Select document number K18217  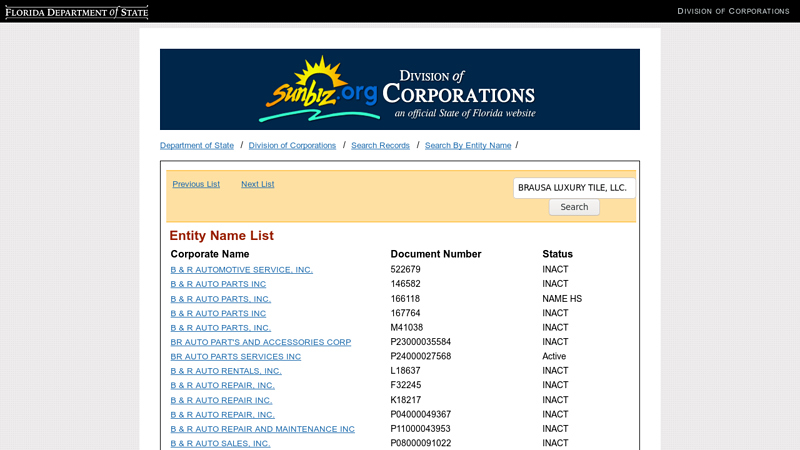[406, 399]
